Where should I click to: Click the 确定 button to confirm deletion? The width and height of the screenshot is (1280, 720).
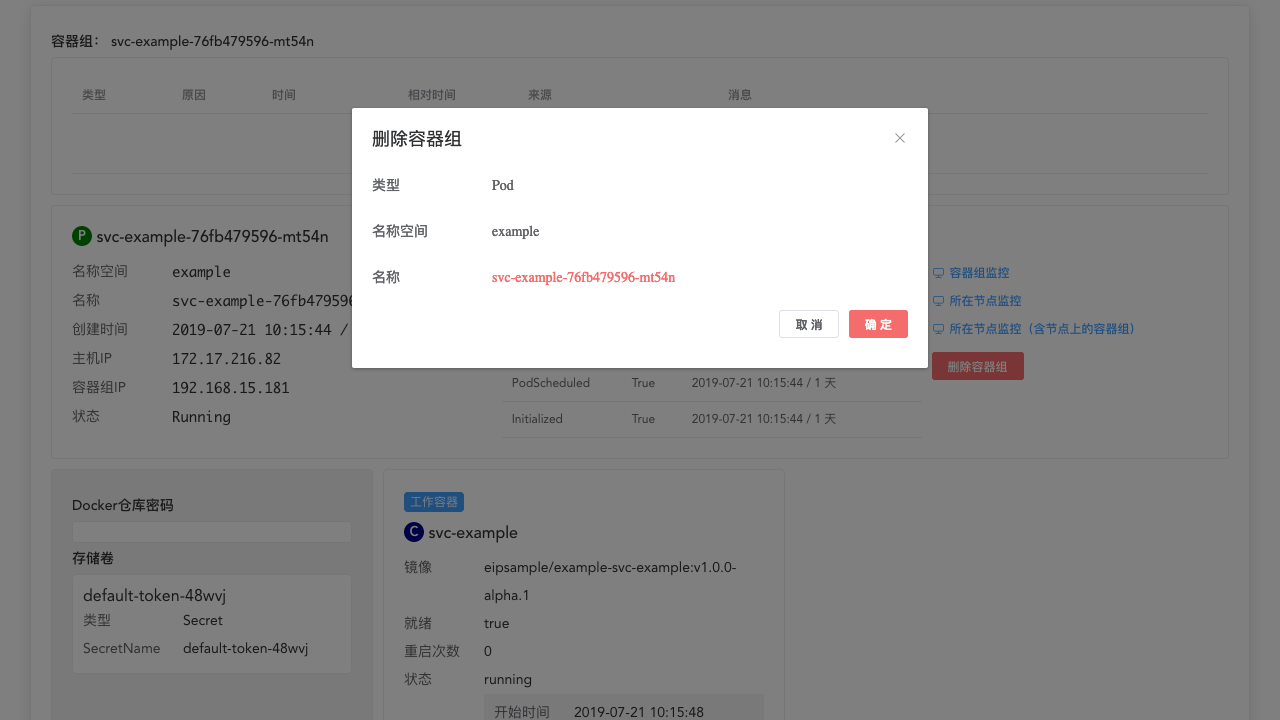[x=878, y=324]
